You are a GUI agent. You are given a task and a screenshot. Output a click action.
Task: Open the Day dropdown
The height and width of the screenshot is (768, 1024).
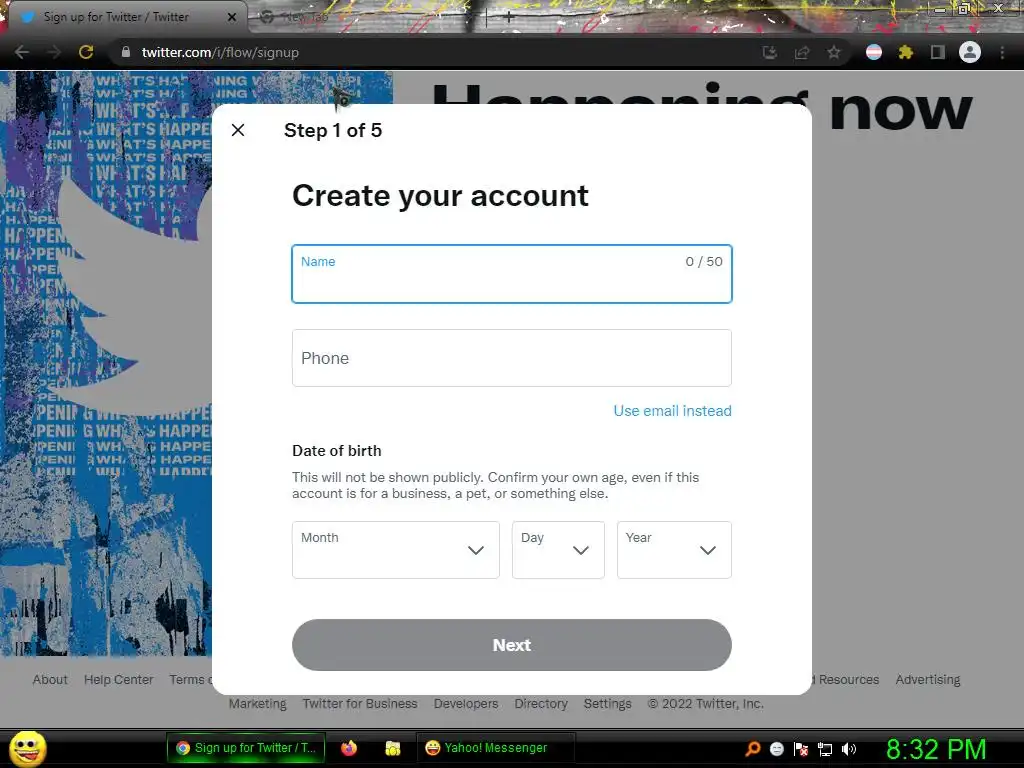coord(558,550)
